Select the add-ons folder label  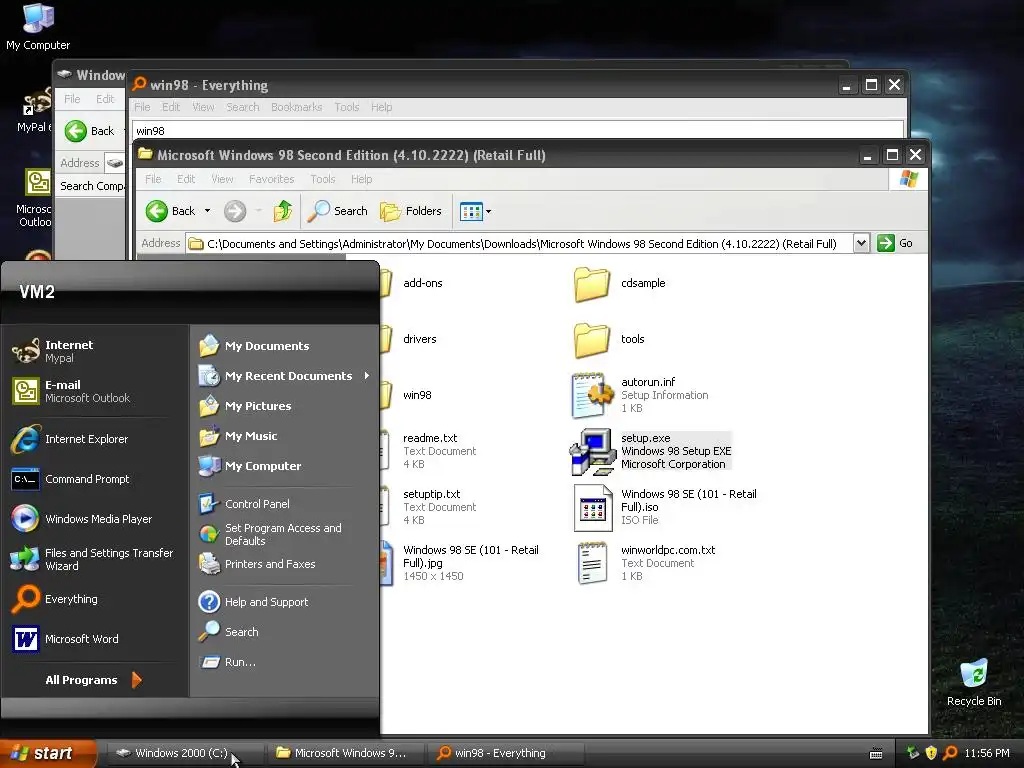(x=423, y=283)
